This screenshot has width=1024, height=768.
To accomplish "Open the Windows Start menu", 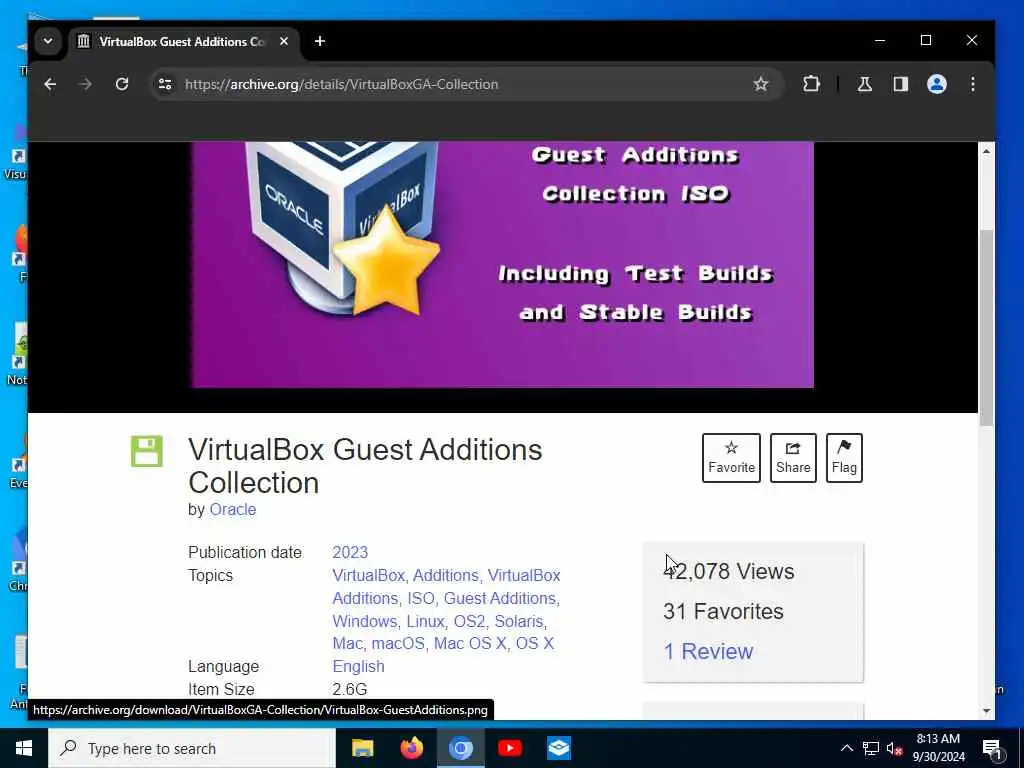I will click(24, 748).
